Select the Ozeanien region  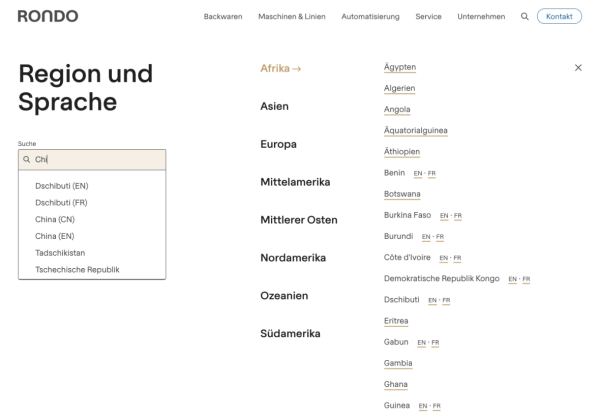(x=284, y=296)
